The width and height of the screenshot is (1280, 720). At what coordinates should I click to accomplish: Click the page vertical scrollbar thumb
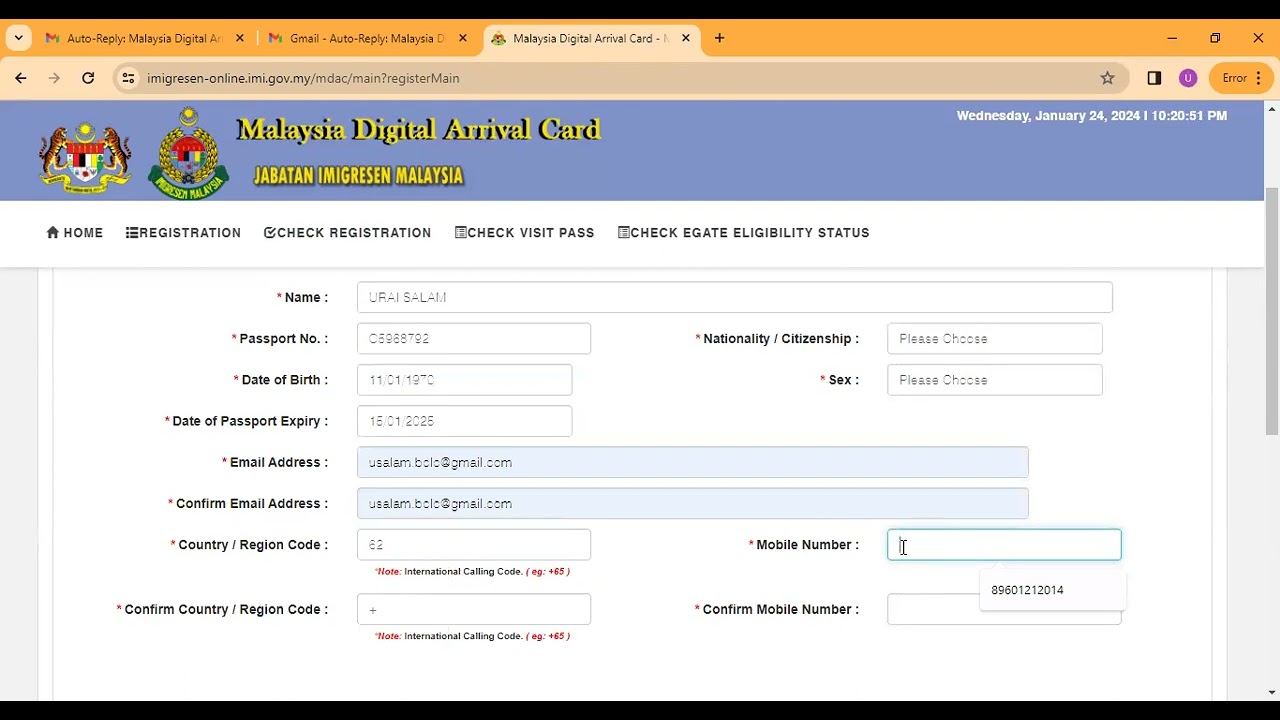tap(1272, 310)
